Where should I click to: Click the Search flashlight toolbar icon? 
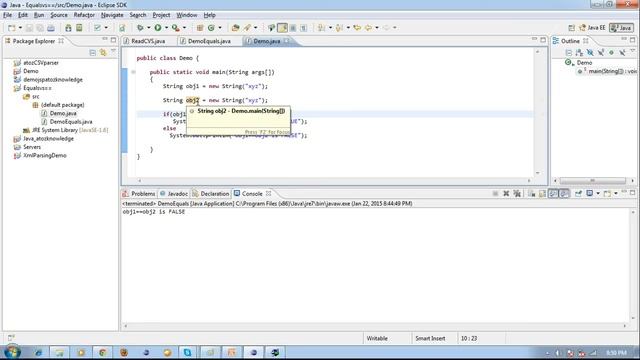(247, 28)
